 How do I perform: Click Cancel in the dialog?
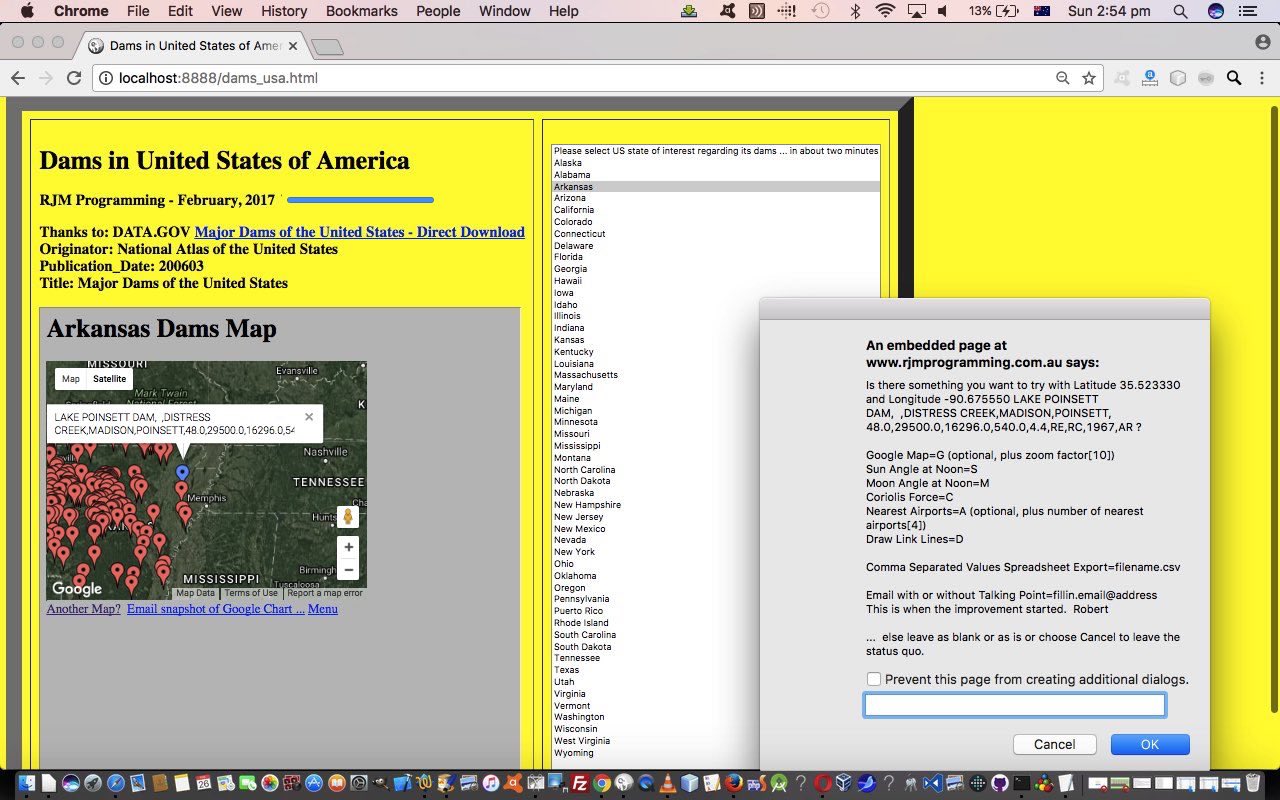(1055, 744)
